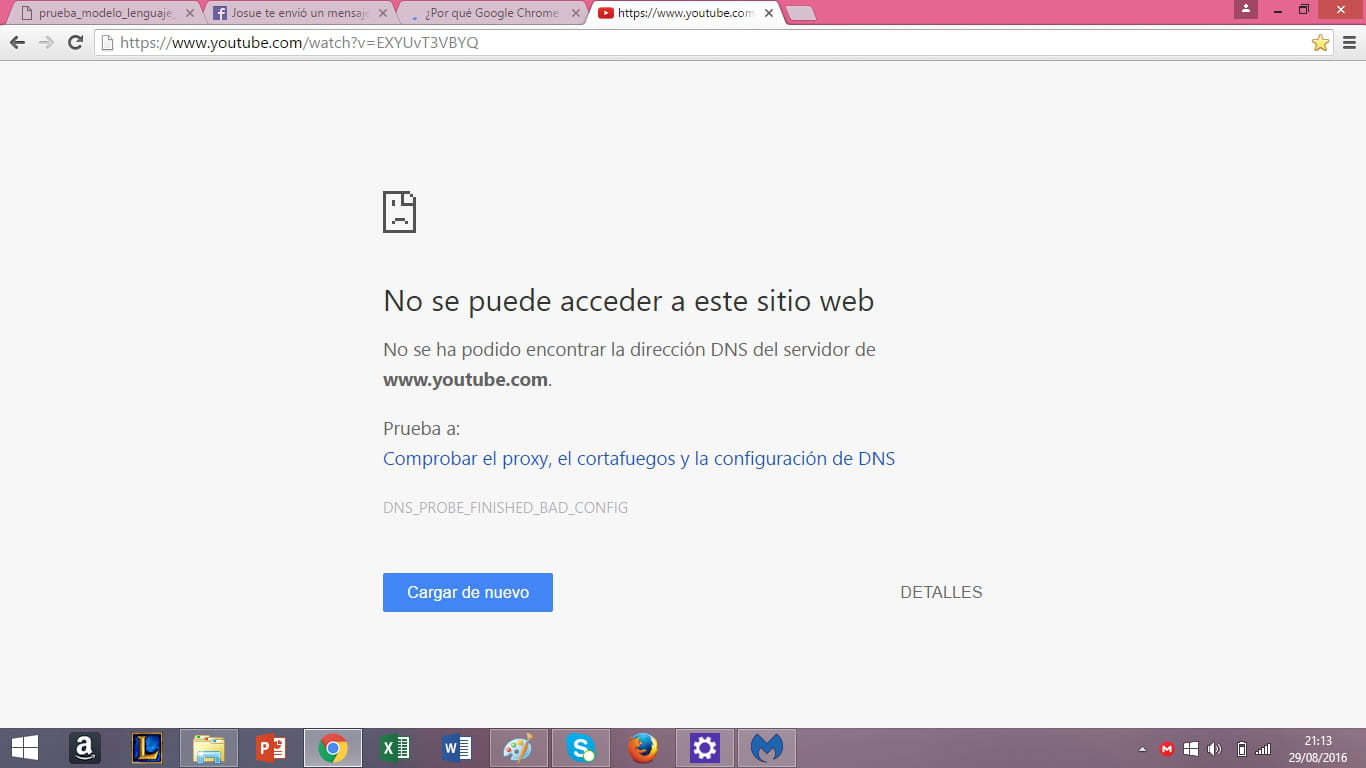Open the Windows Start button
This screenshot has width=1366, height=768.
click(25, 748)
